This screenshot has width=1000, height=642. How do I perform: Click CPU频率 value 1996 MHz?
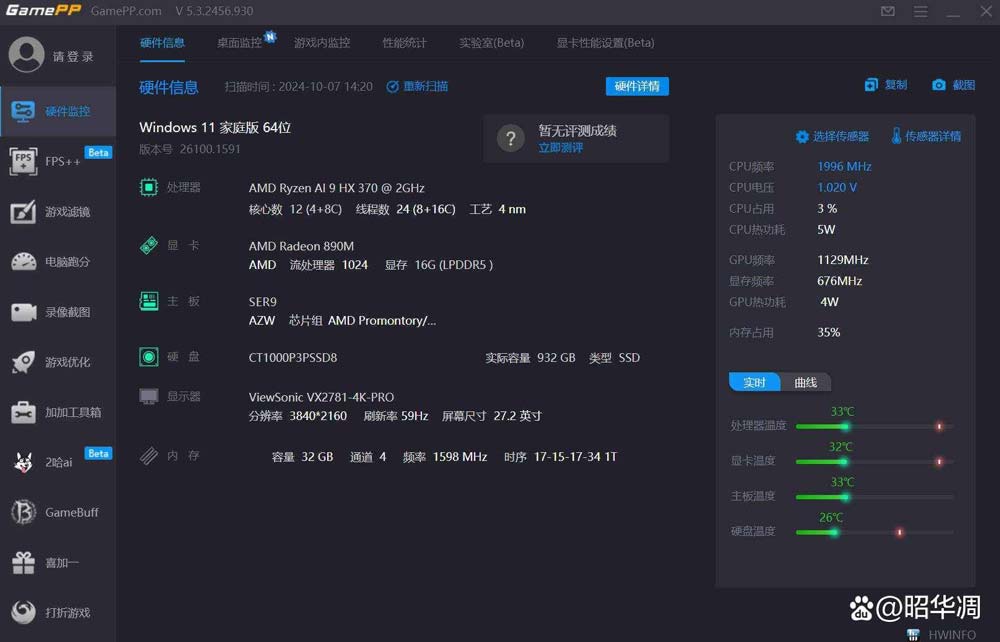844,166
